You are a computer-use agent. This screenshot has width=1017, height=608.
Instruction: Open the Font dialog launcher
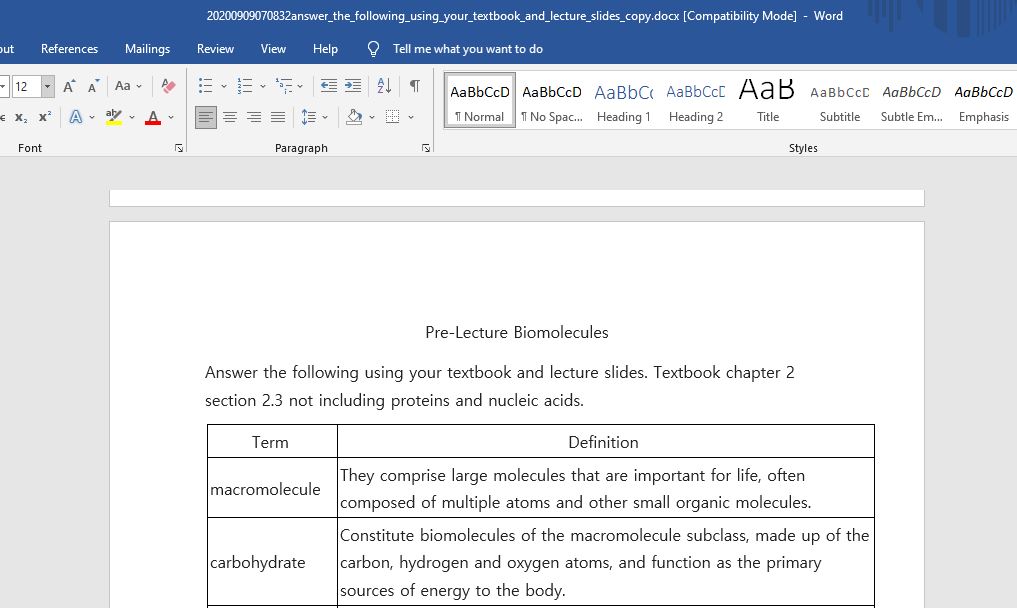179,149
